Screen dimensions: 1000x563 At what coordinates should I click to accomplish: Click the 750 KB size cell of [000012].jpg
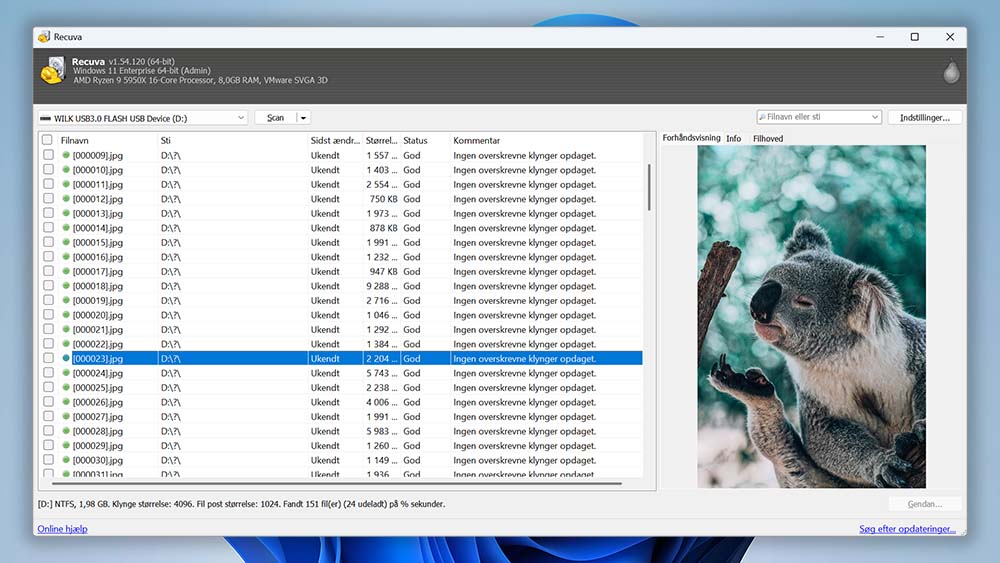(383, 199)
